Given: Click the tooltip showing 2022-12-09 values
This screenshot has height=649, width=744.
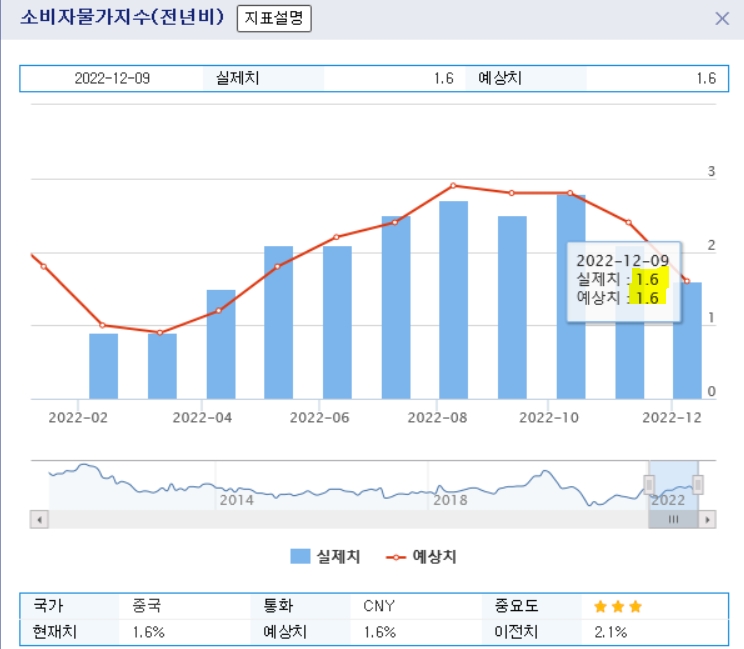Looking at the screenshot, I should (624, 282).
